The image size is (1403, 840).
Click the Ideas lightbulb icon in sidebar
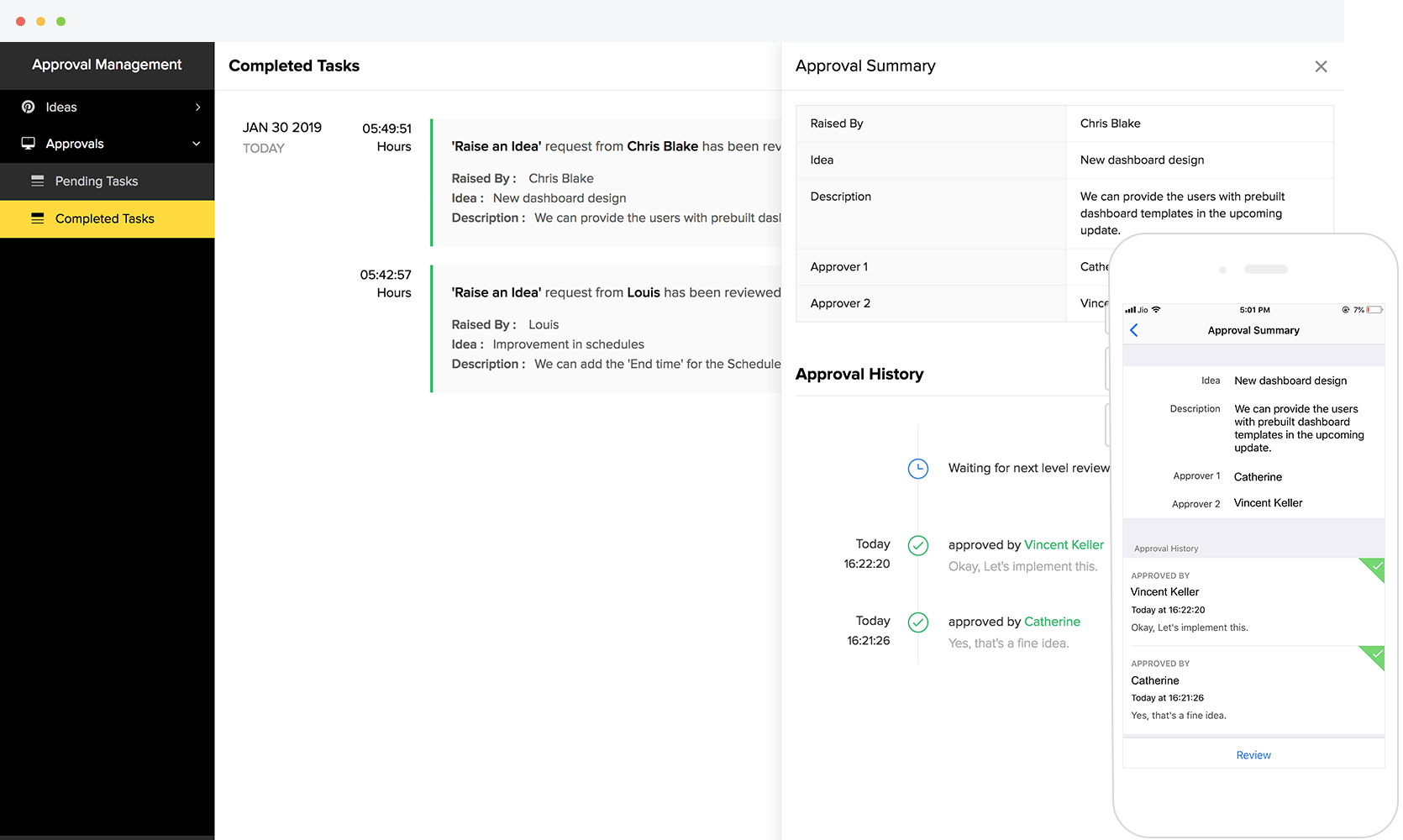[29, 107]
